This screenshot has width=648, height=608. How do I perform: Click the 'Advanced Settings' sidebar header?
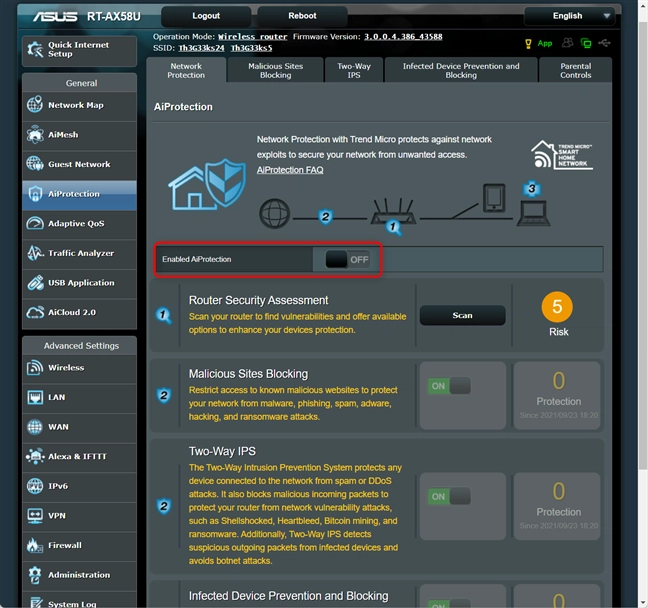coord(81,346)
